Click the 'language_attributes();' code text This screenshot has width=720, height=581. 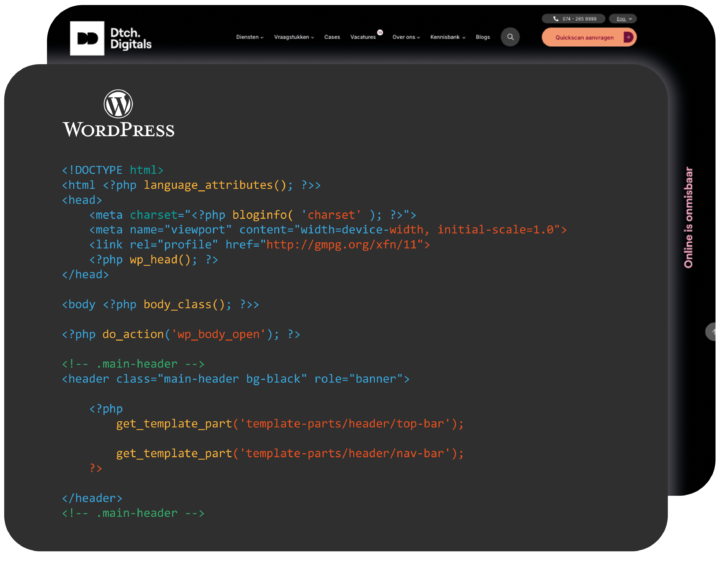point(218,185)
